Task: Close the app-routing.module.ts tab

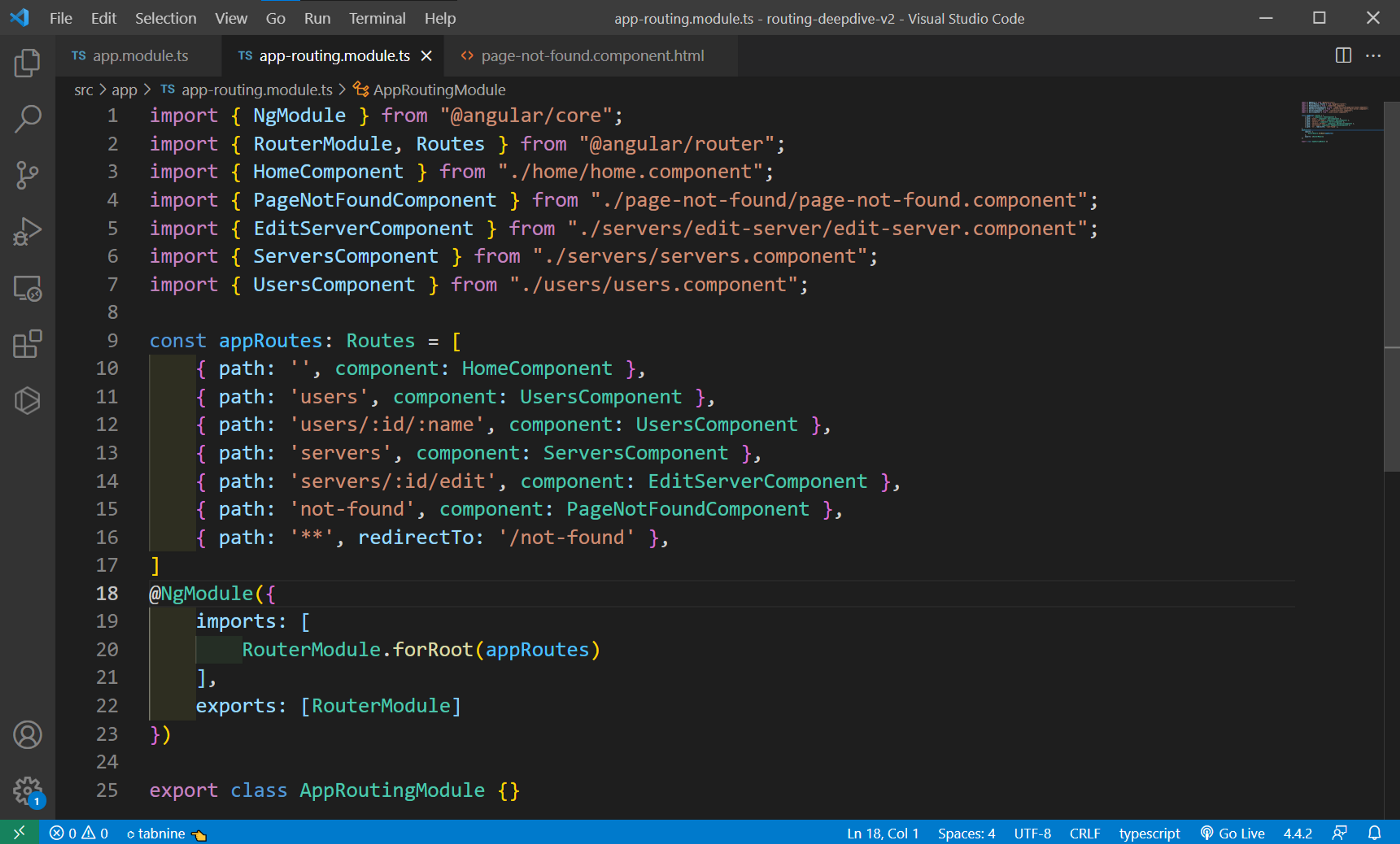Action: (426, 56)
